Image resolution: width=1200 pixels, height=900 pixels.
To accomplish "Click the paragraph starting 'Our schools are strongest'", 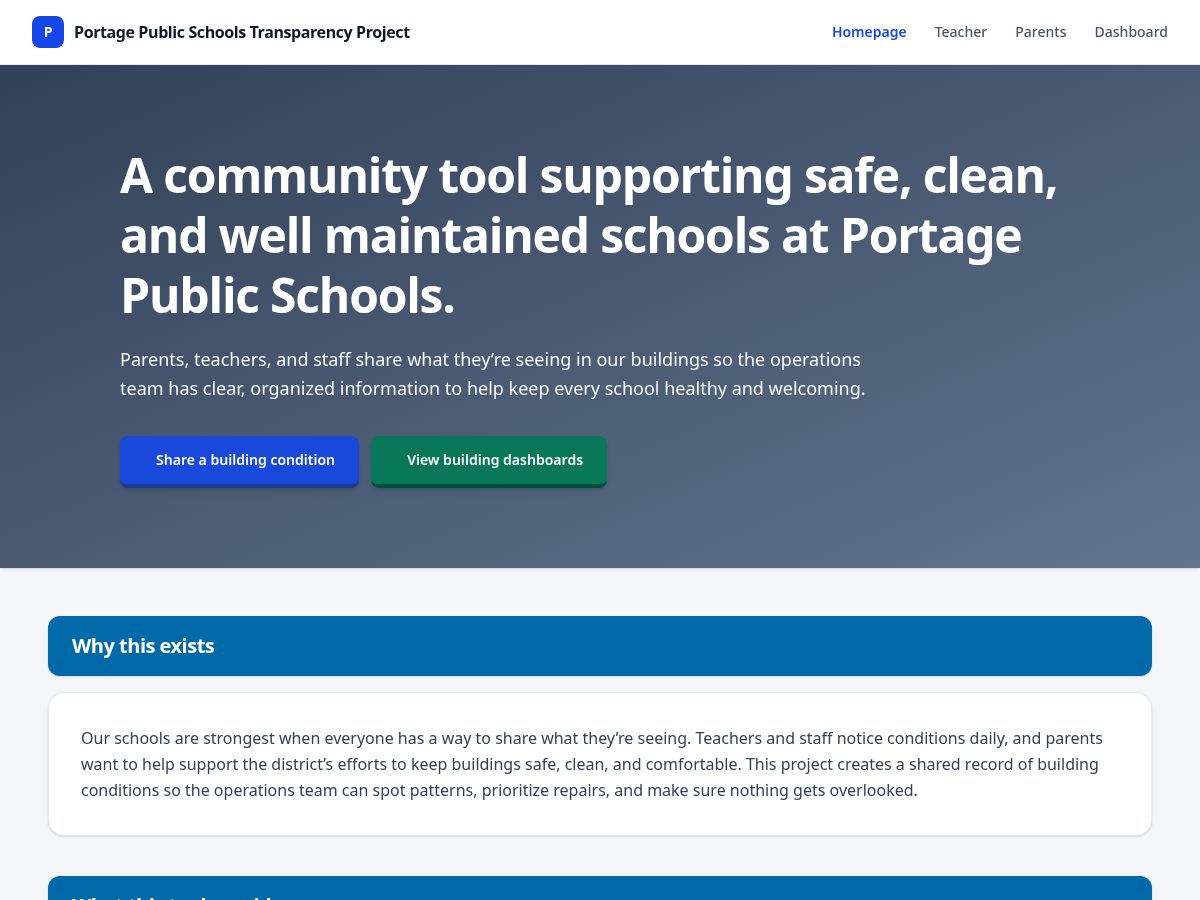I will (592, 764).
